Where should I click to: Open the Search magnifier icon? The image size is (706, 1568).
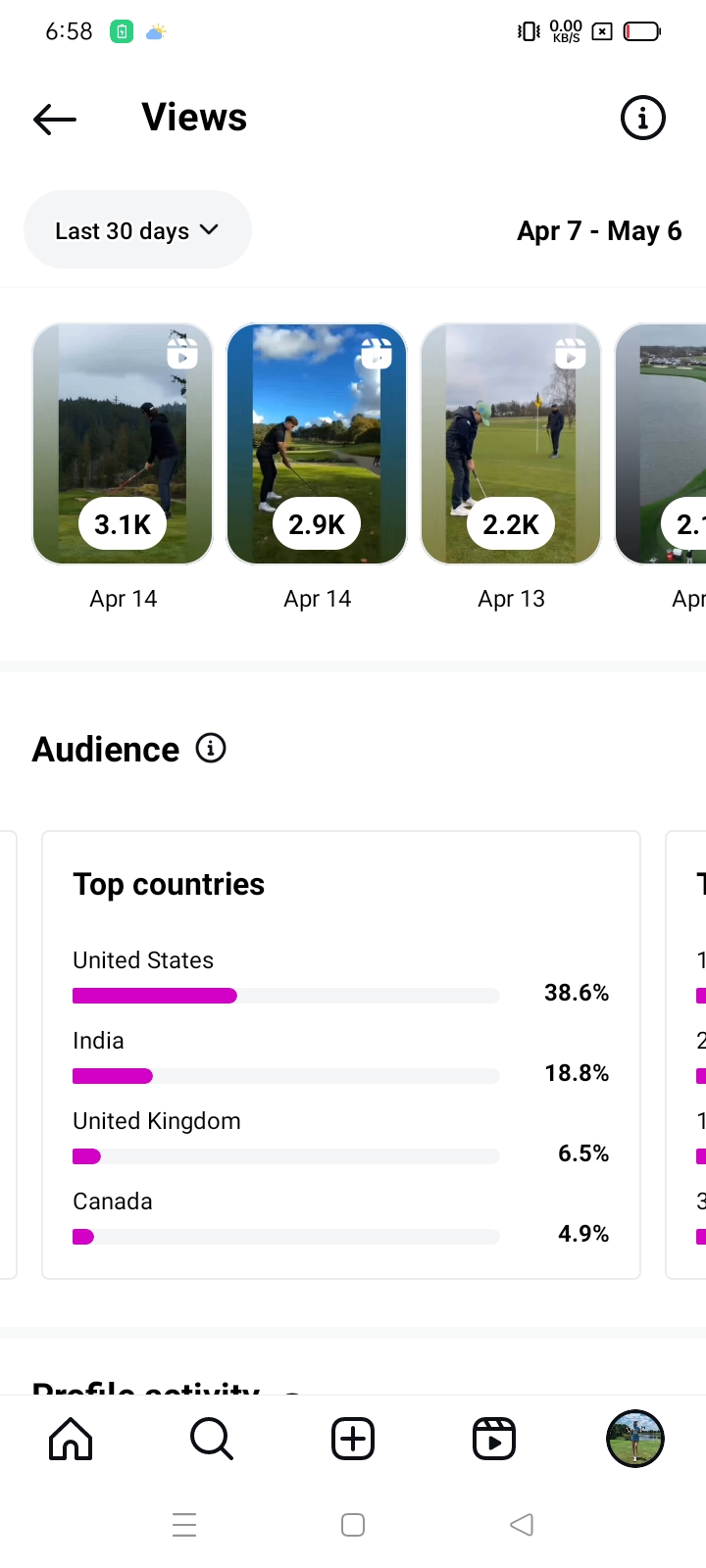211,1439
